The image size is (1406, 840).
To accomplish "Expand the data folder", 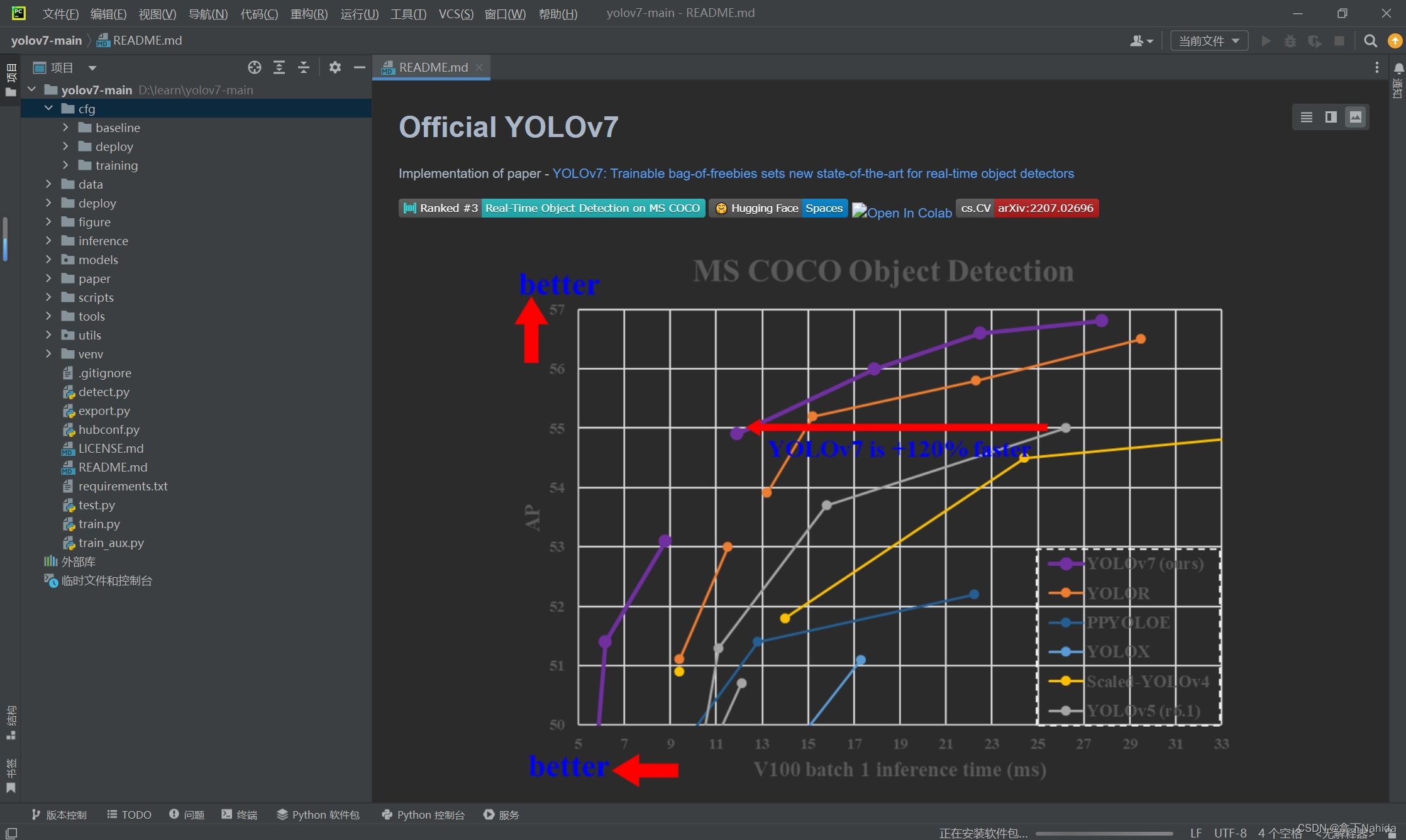I will pyautogui.click(x=49, y=184).
